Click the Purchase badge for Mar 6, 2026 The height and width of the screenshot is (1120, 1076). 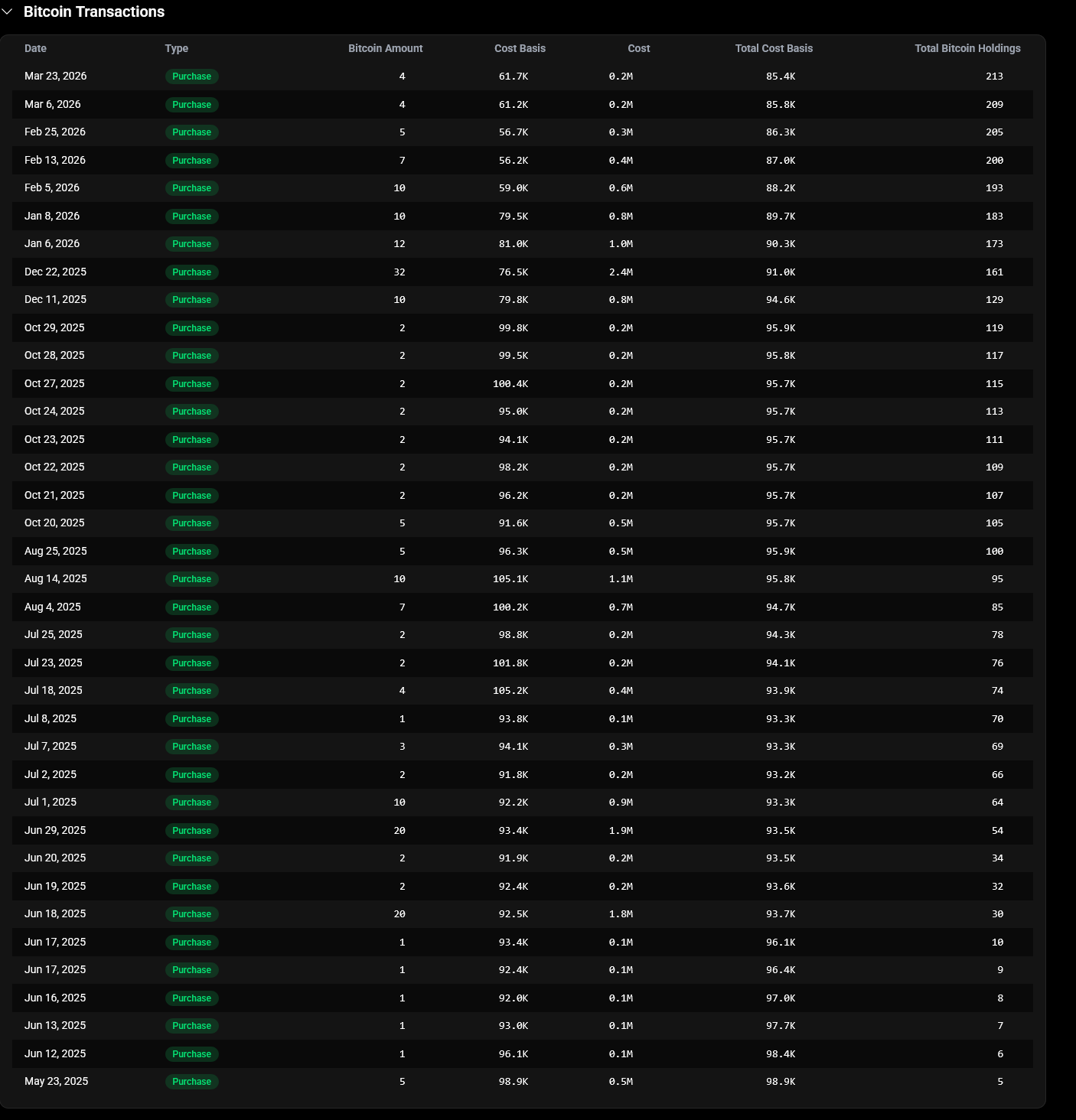coord(192,105)
